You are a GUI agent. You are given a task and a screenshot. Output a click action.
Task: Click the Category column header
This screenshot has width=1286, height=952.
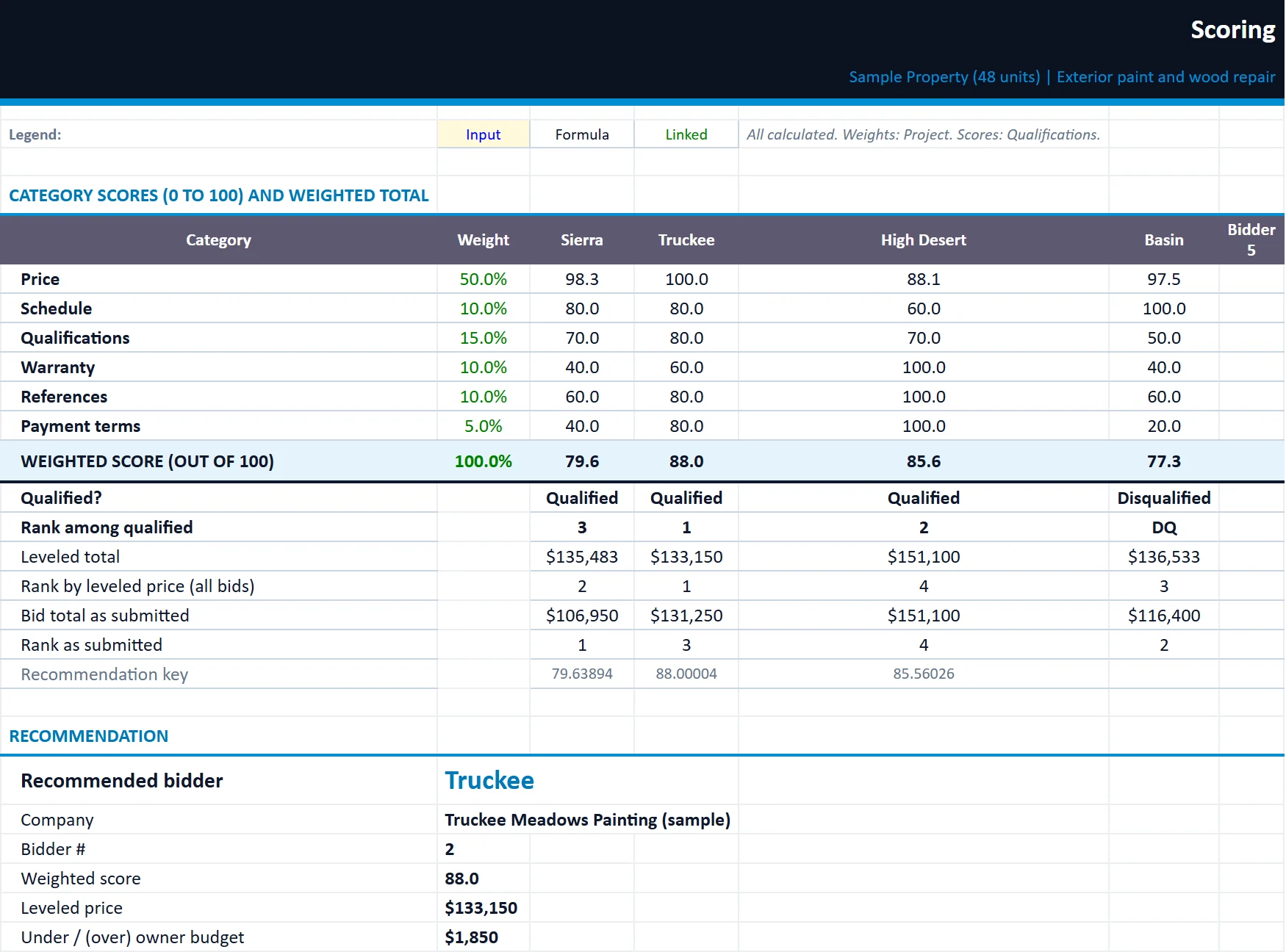pyautogui.click(x=218, y=239)
